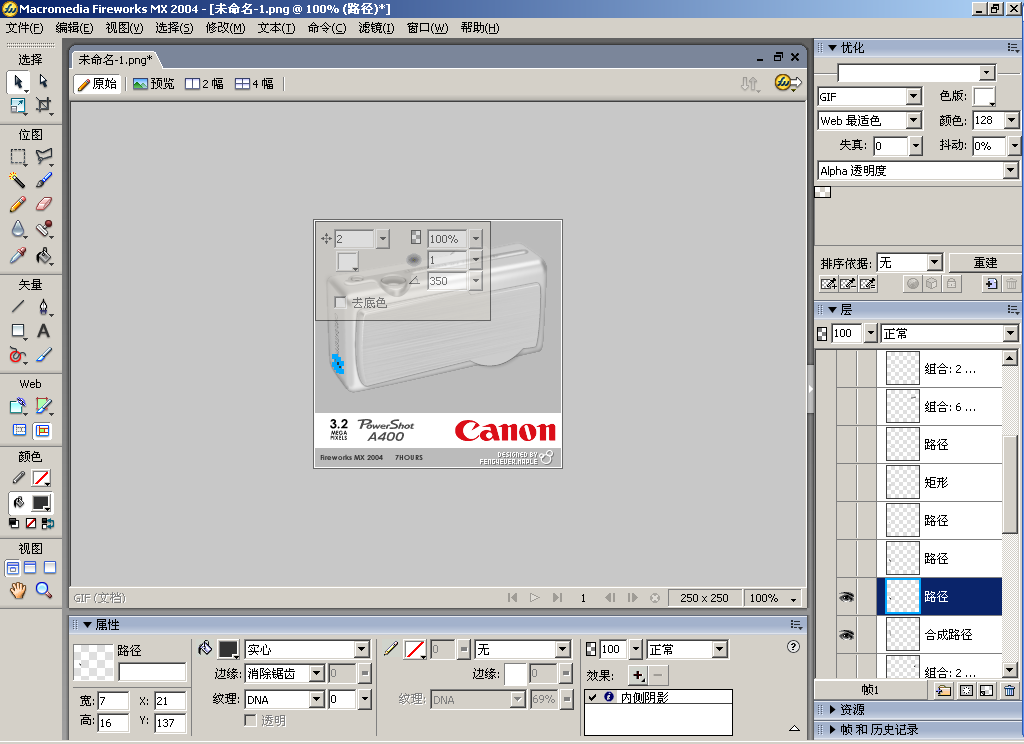Select the Line tool
This screenshot has width=1024, height=744.
click(x=18, y=306)
